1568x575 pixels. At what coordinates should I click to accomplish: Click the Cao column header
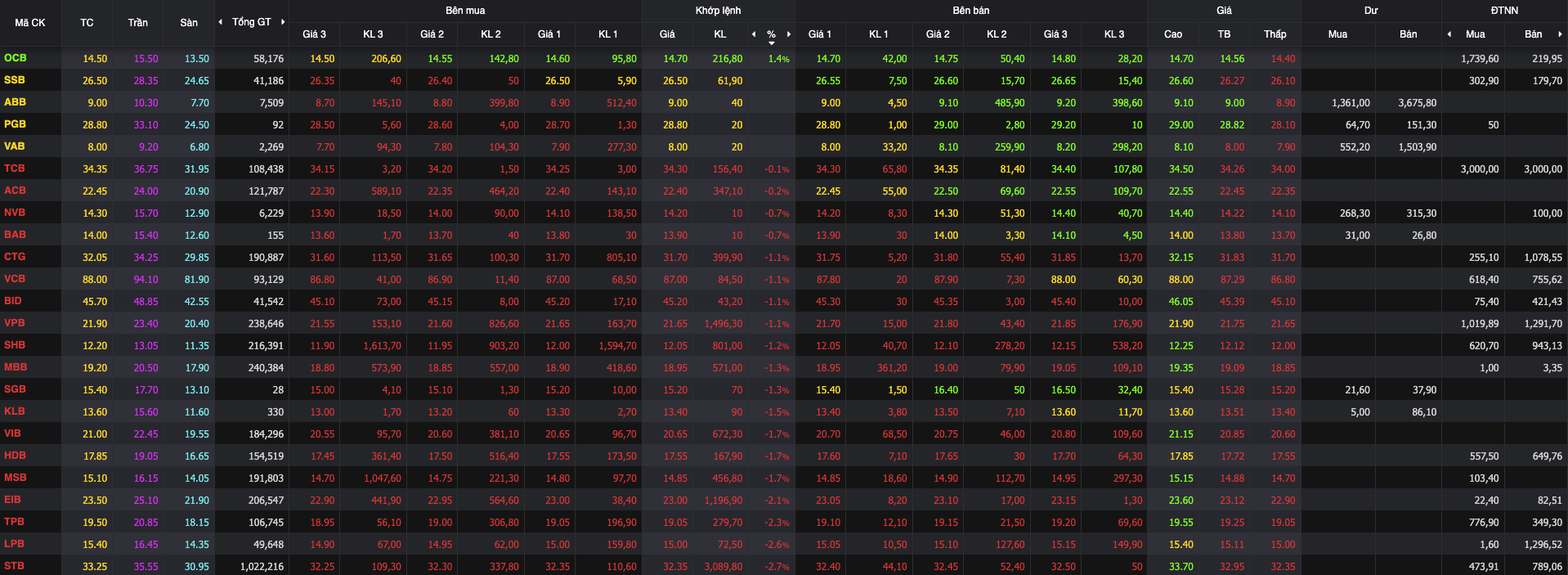pyautogui.click(x=1172, y=34)
